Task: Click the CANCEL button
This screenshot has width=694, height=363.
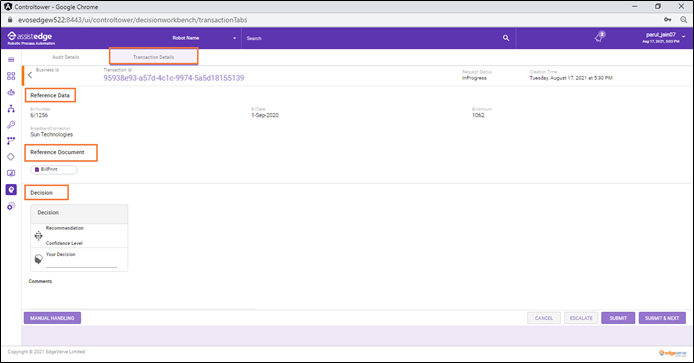Action: pos(544,318)
